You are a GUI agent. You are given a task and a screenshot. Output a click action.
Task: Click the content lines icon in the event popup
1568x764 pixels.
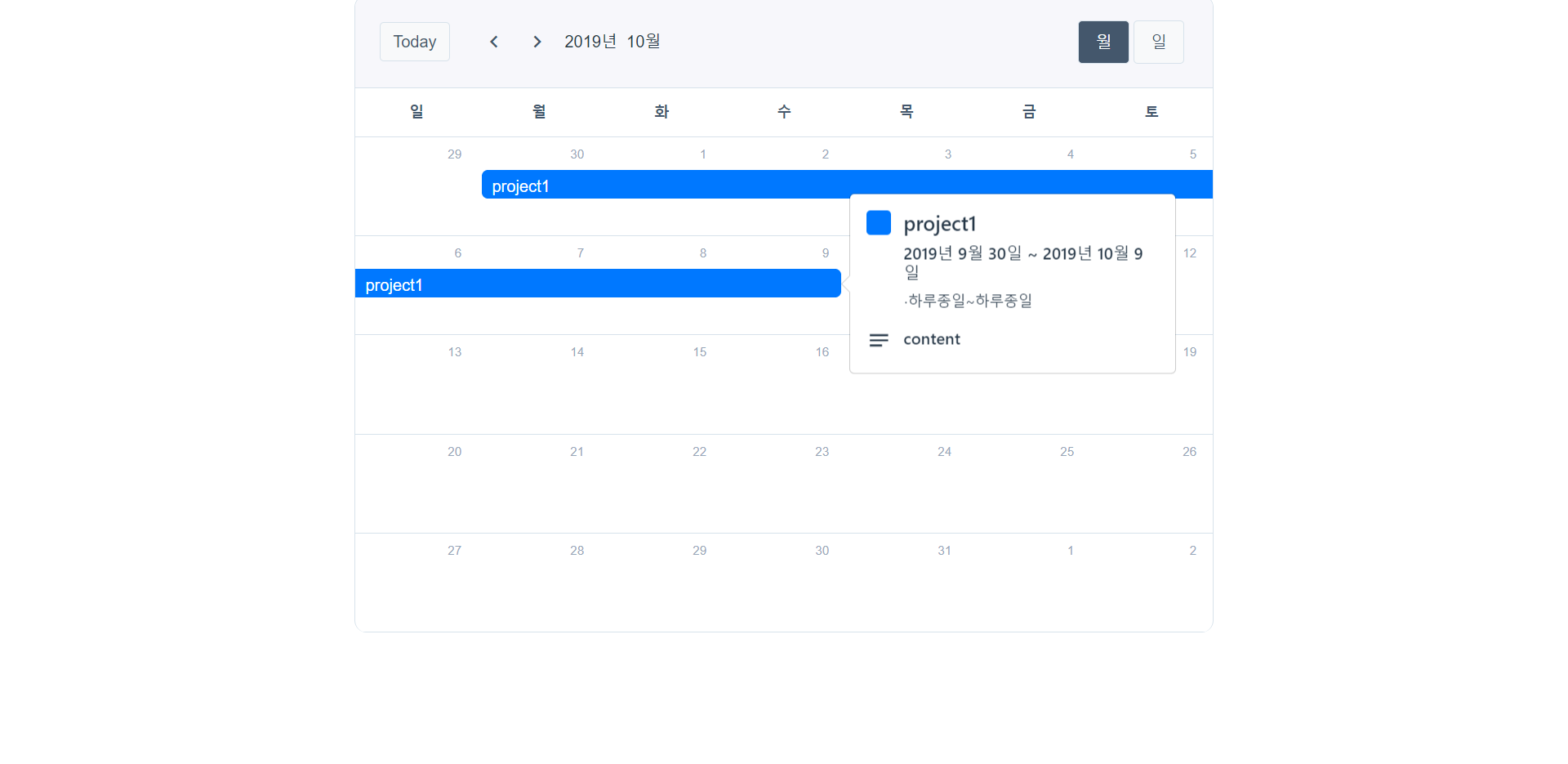878,340
